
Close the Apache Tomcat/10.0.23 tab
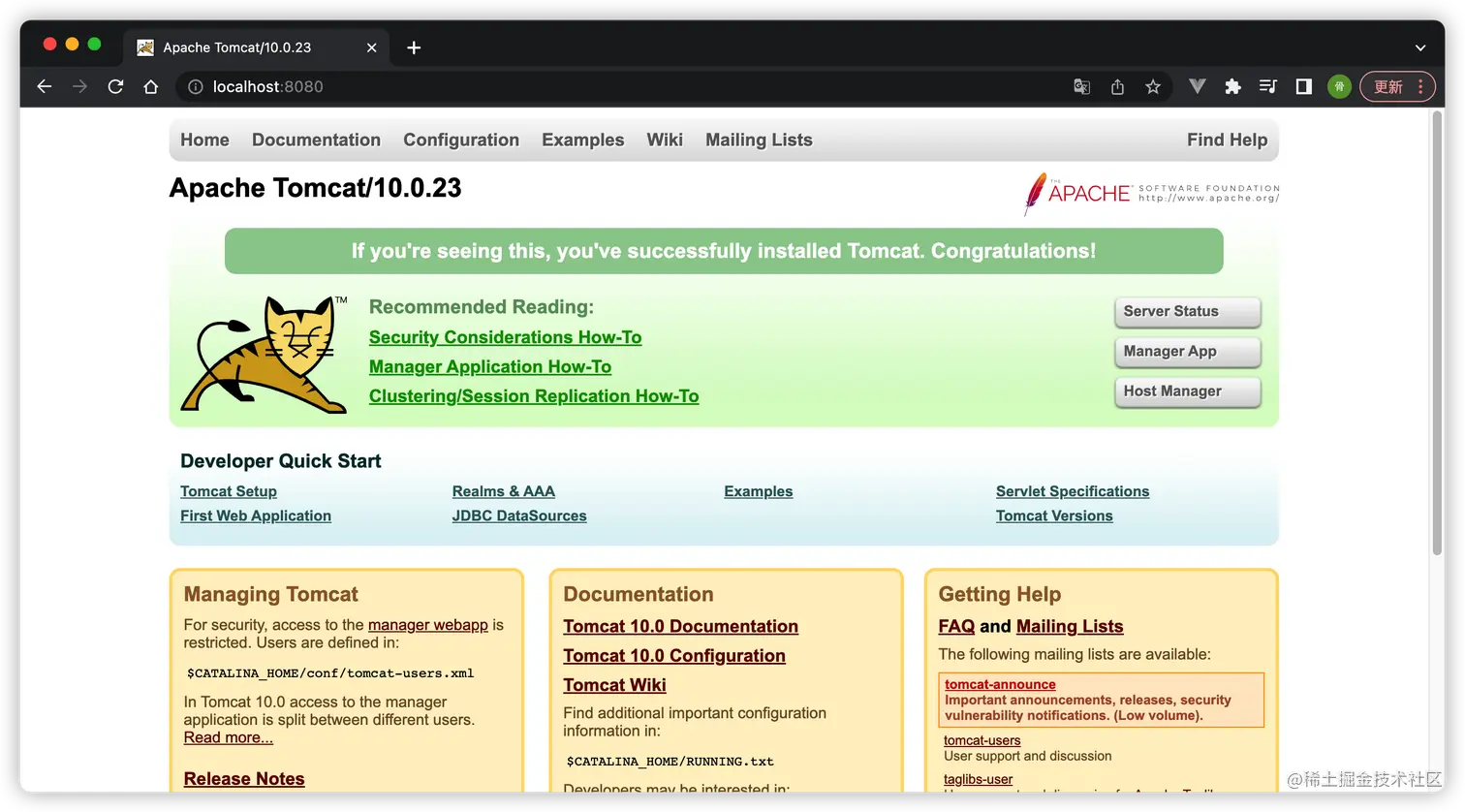pyautogui.click(x=371, y=47)
